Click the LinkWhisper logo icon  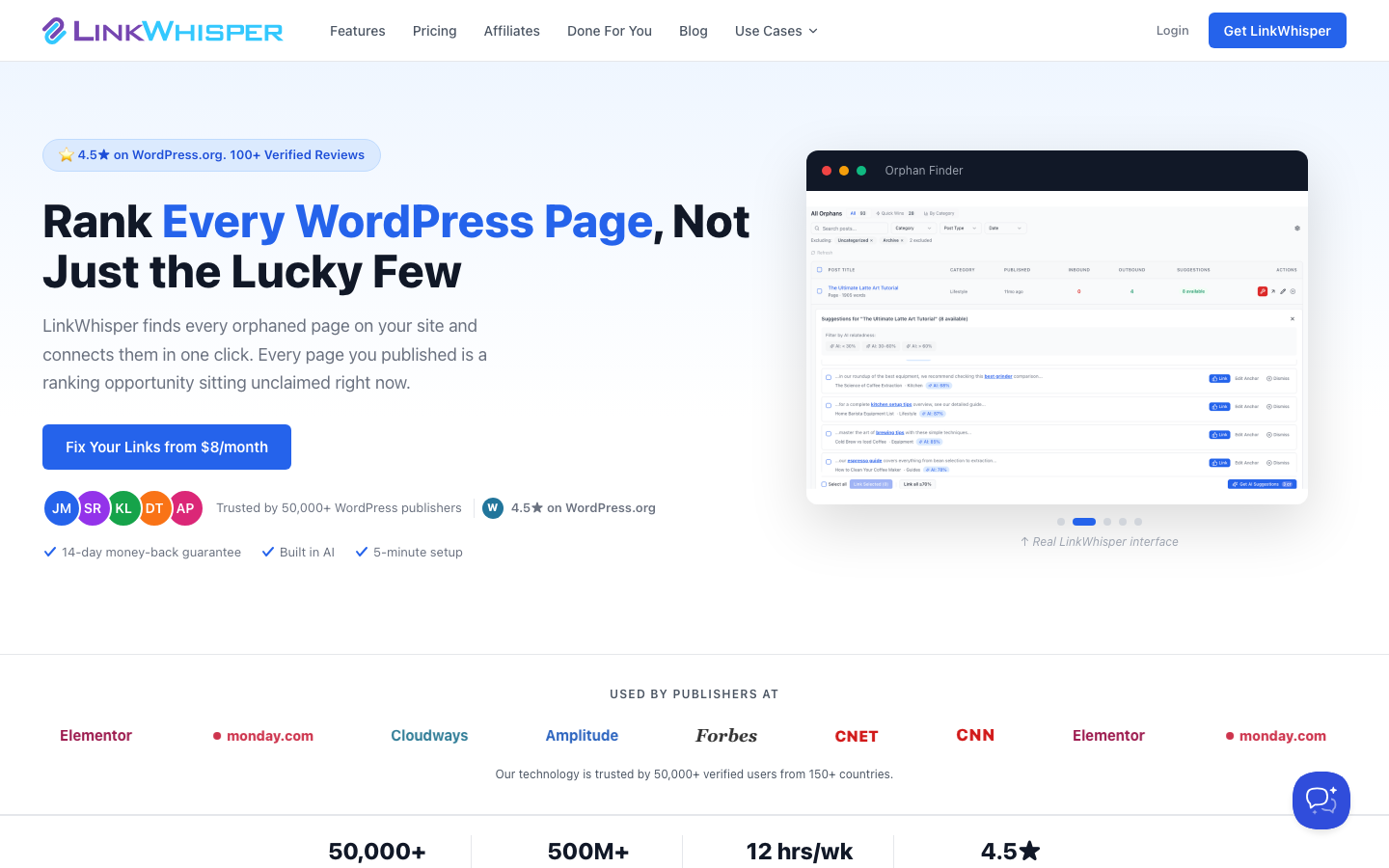(54, 31)
